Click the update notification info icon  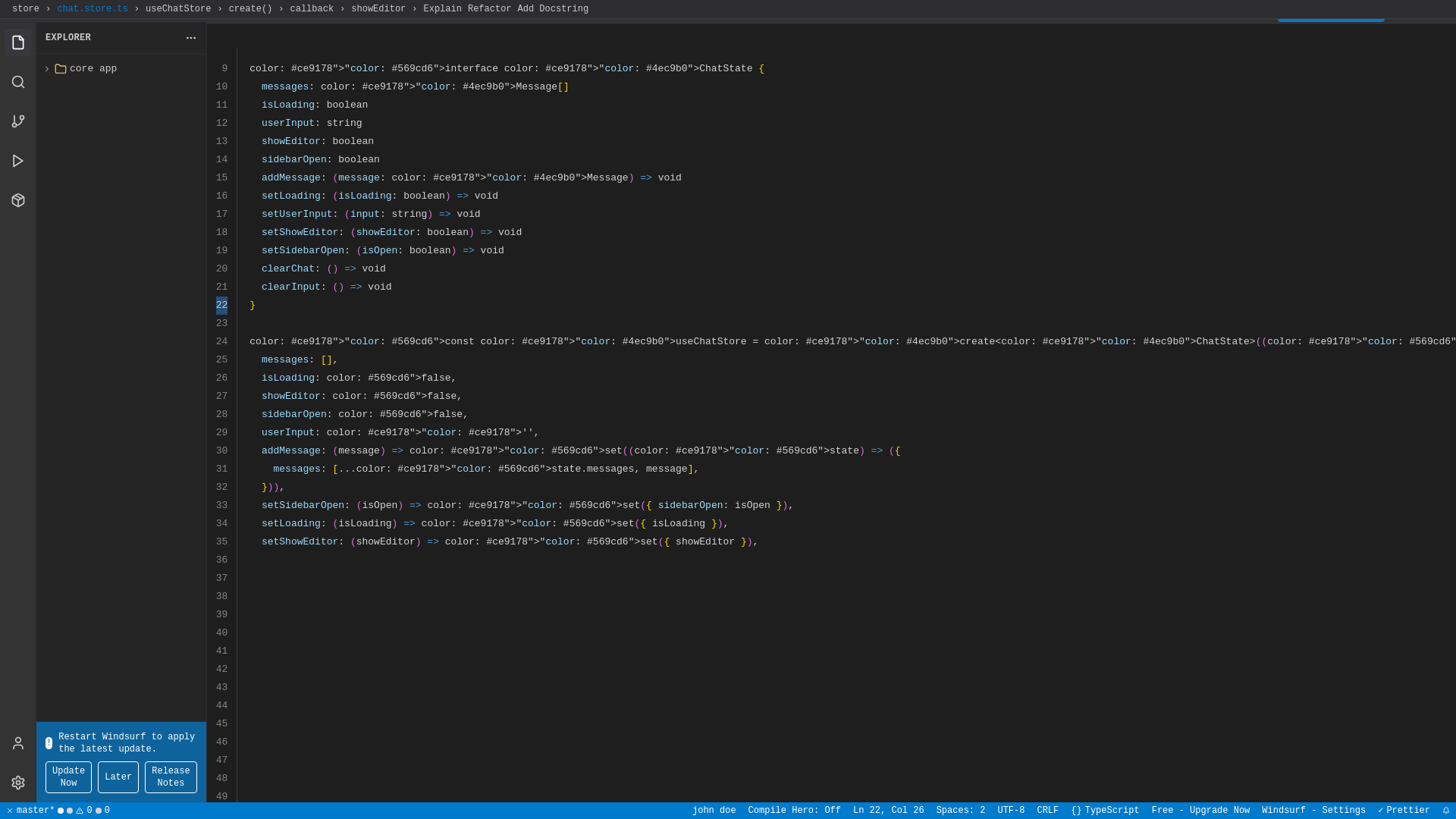pos(49,743)
